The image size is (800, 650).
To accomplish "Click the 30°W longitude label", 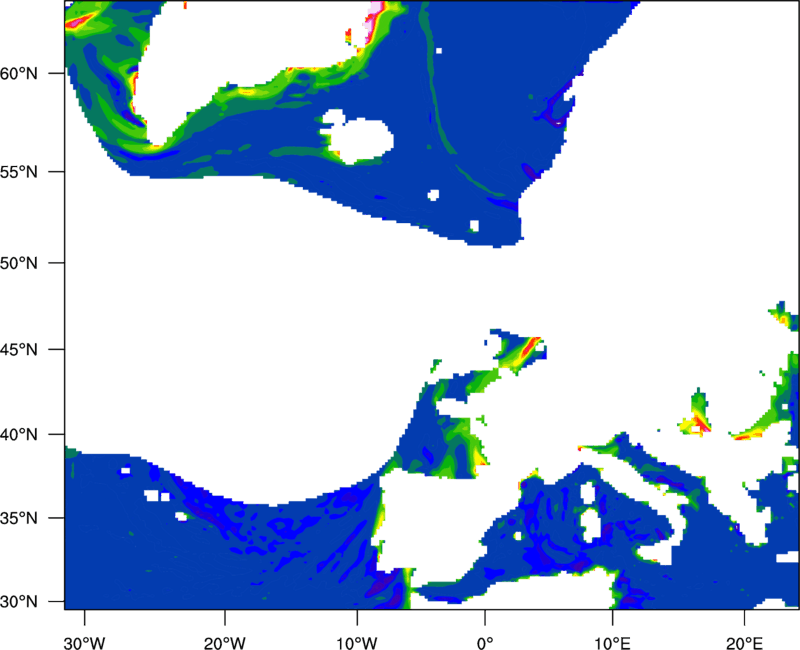I will (85, 643).
